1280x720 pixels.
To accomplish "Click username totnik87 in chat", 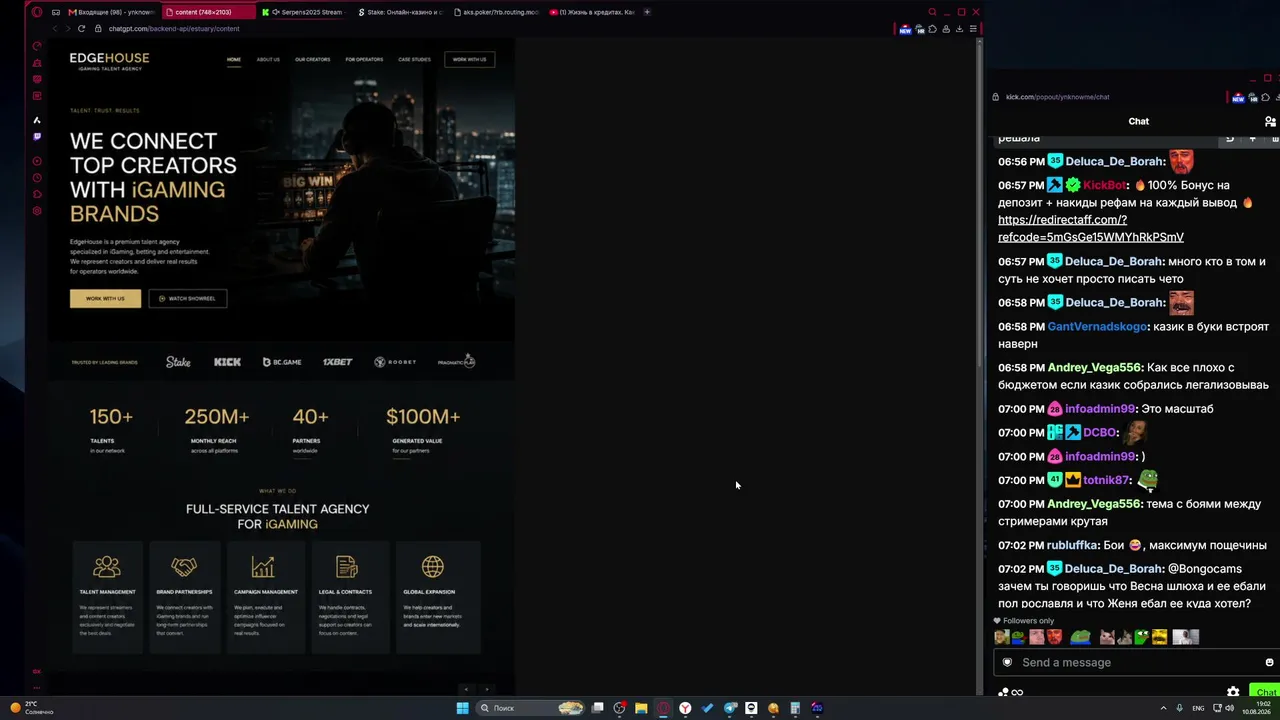I will [1106, 480].
